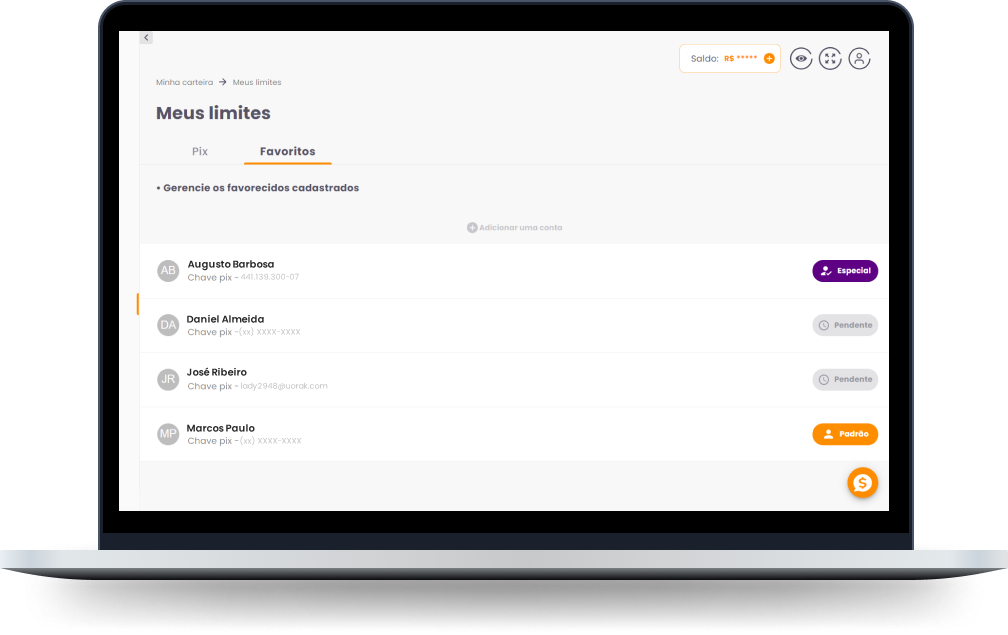Select the Meus limites breadcrumb
1008x635 pixels.
pyautogui.click(x=256, y=82)
